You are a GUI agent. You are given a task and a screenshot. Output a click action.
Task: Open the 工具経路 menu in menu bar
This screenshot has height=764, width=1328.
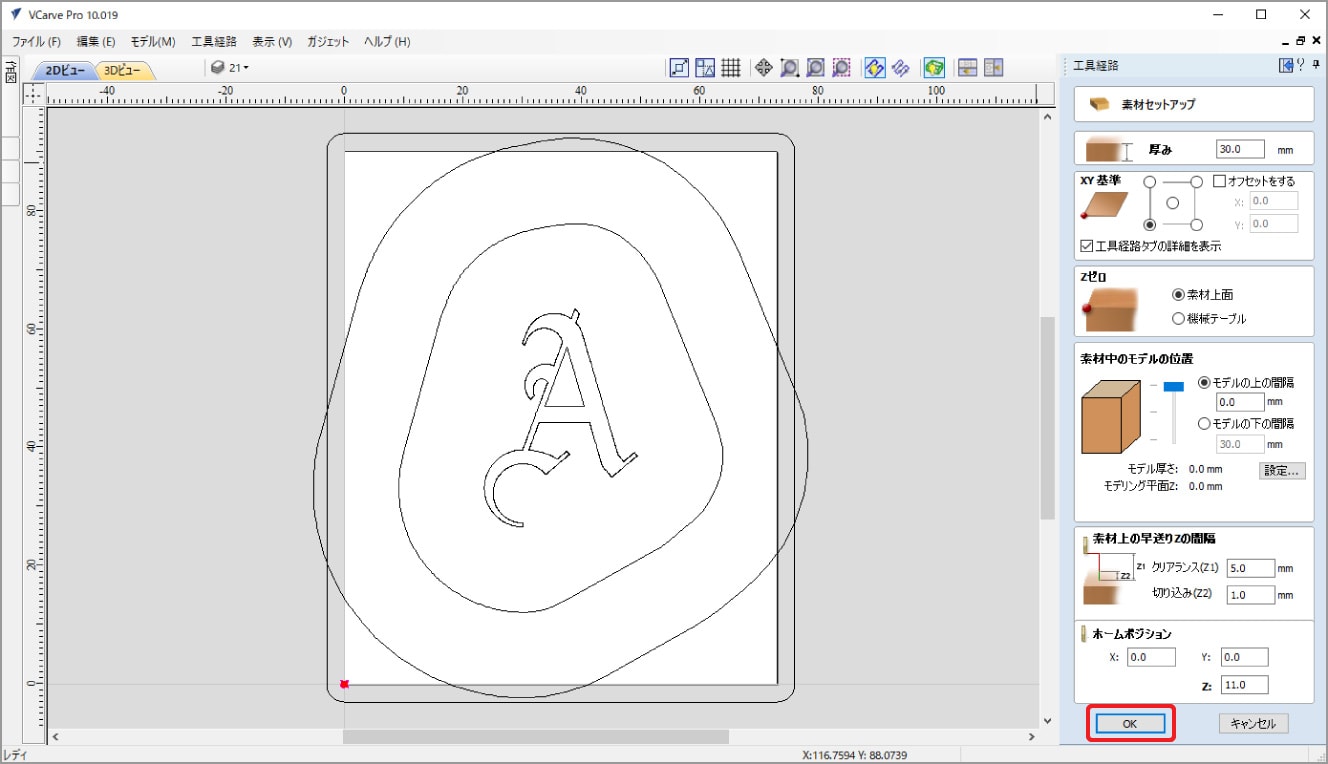click(x=214, y=42)
